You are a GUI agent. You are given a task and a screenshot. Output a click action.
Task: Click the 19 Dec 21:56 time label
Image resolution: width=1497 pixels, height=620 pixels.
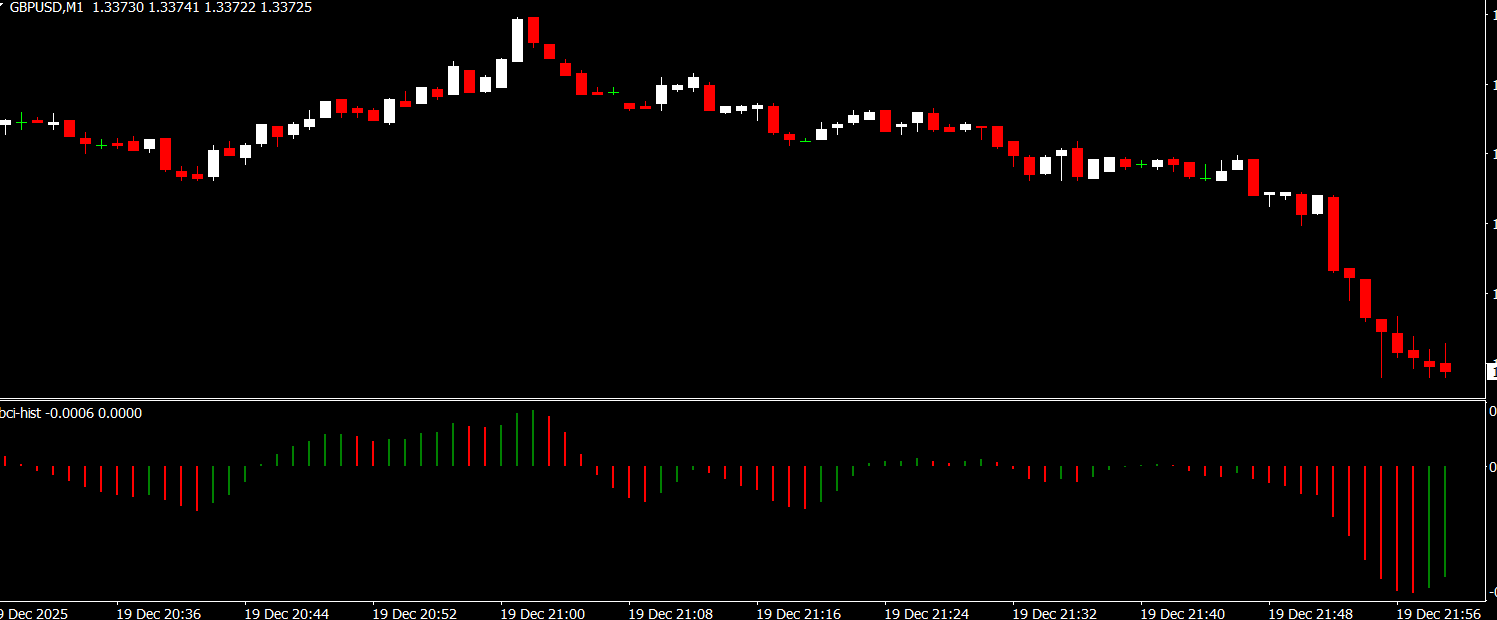click(x=1438, y=612)
